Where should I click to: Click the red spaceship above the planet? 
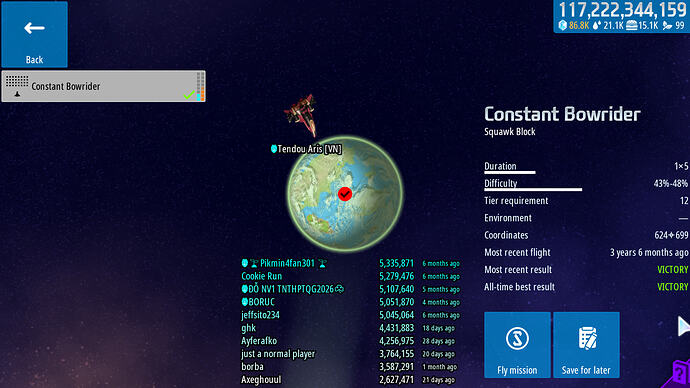[x=302, y=114]
